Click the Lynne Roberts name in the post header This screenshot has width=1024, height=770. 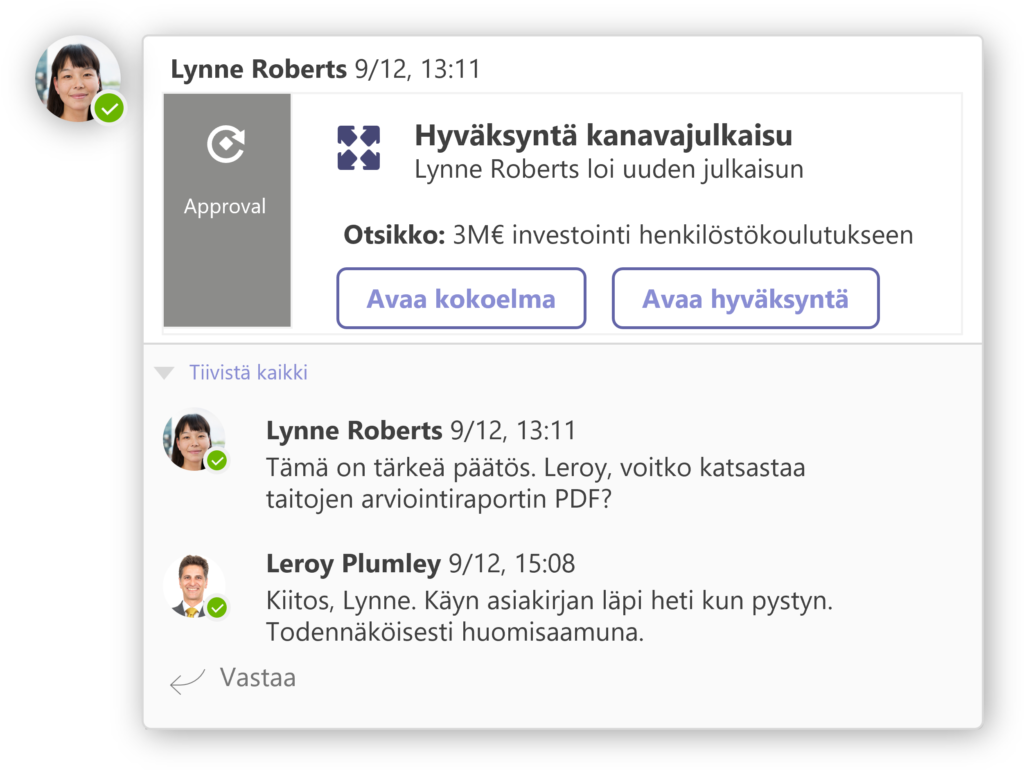258,69
